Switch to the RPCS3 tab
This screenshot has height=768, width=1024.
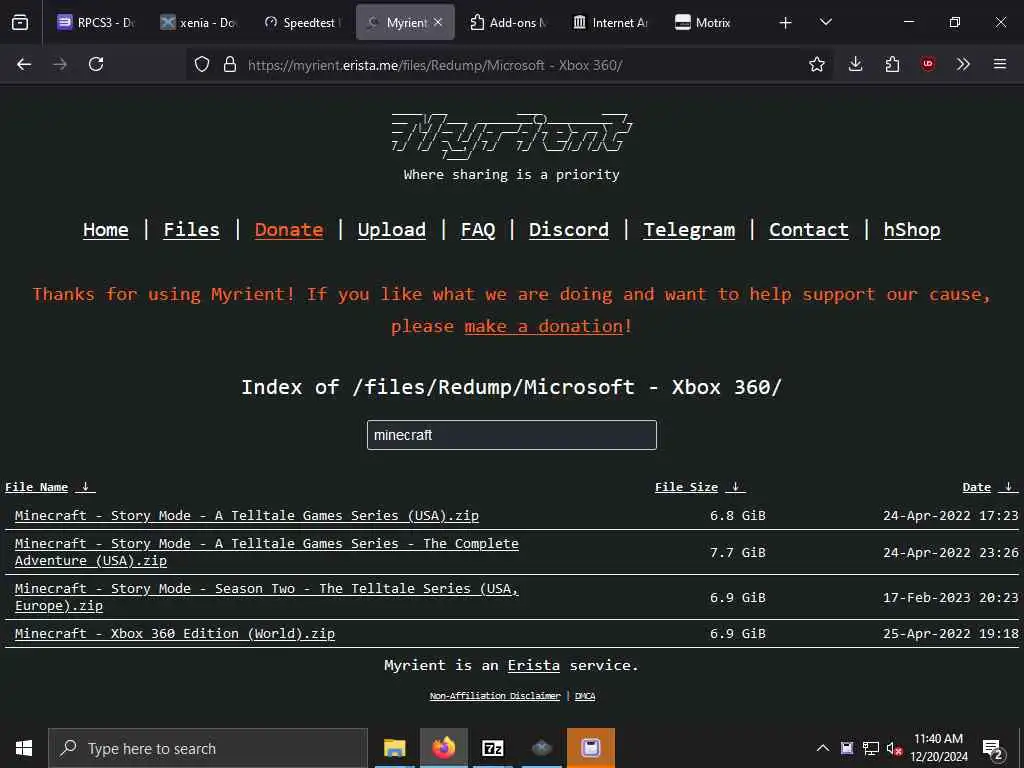pyautogui.click(x=95, y=22)
